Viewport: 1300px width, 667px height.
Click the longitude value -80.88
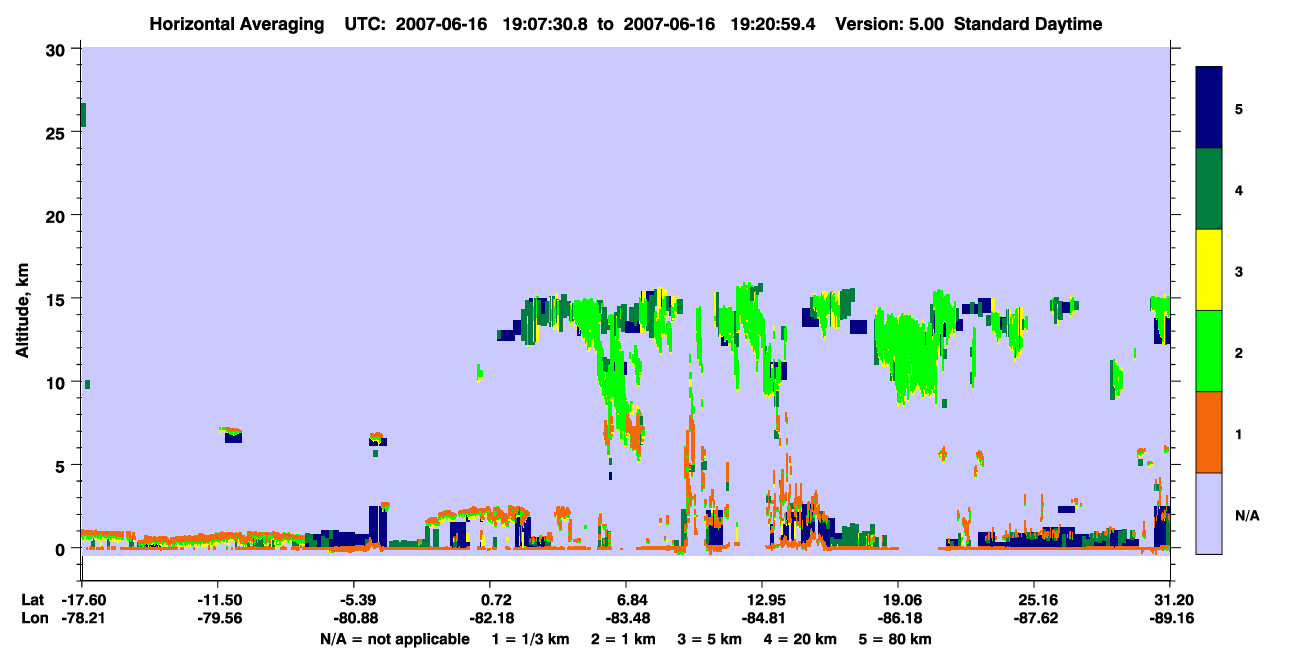click(355, 619)
